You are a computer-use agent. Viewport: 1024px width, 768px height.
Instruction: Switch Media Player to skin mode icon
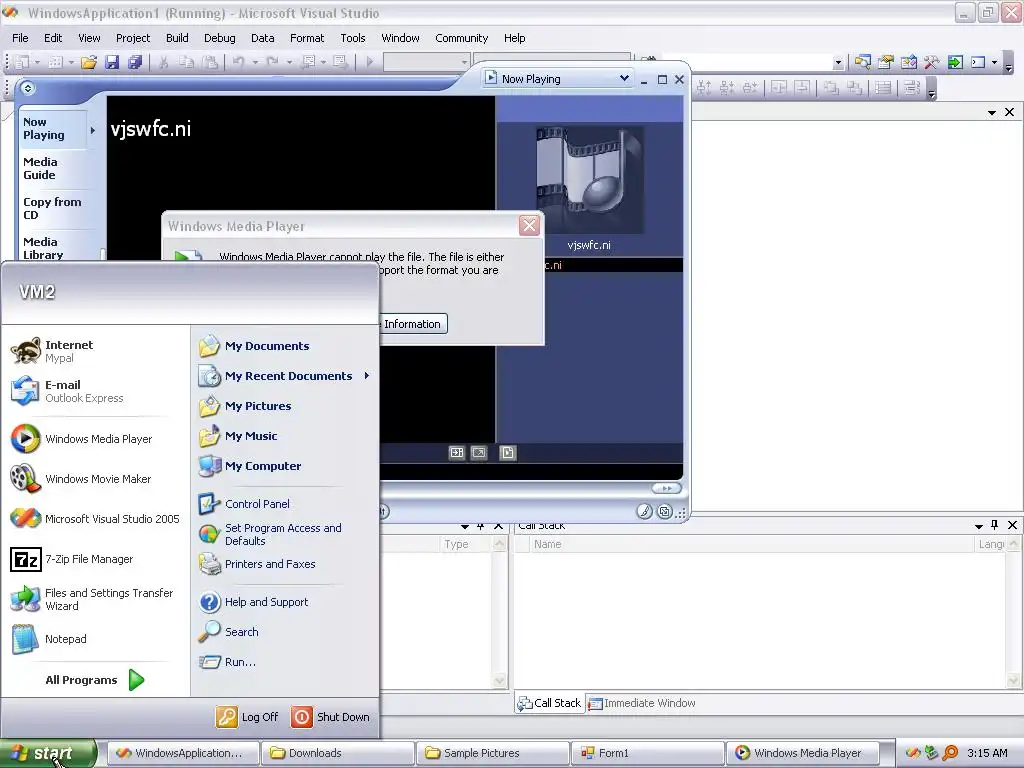point(665,511)
